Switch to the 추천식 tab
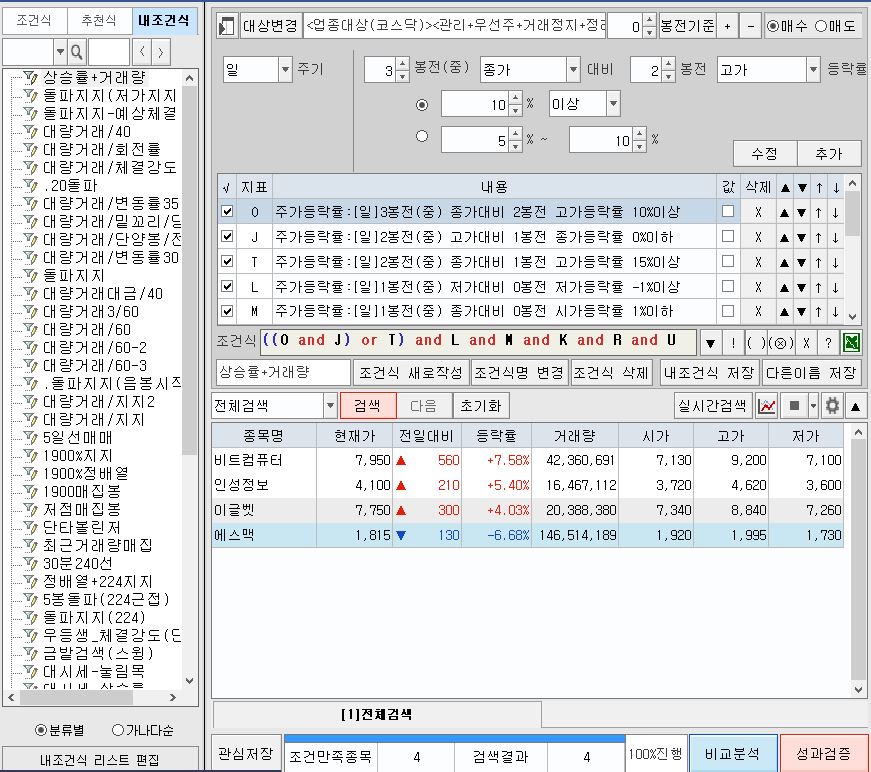 click(100, 21)
